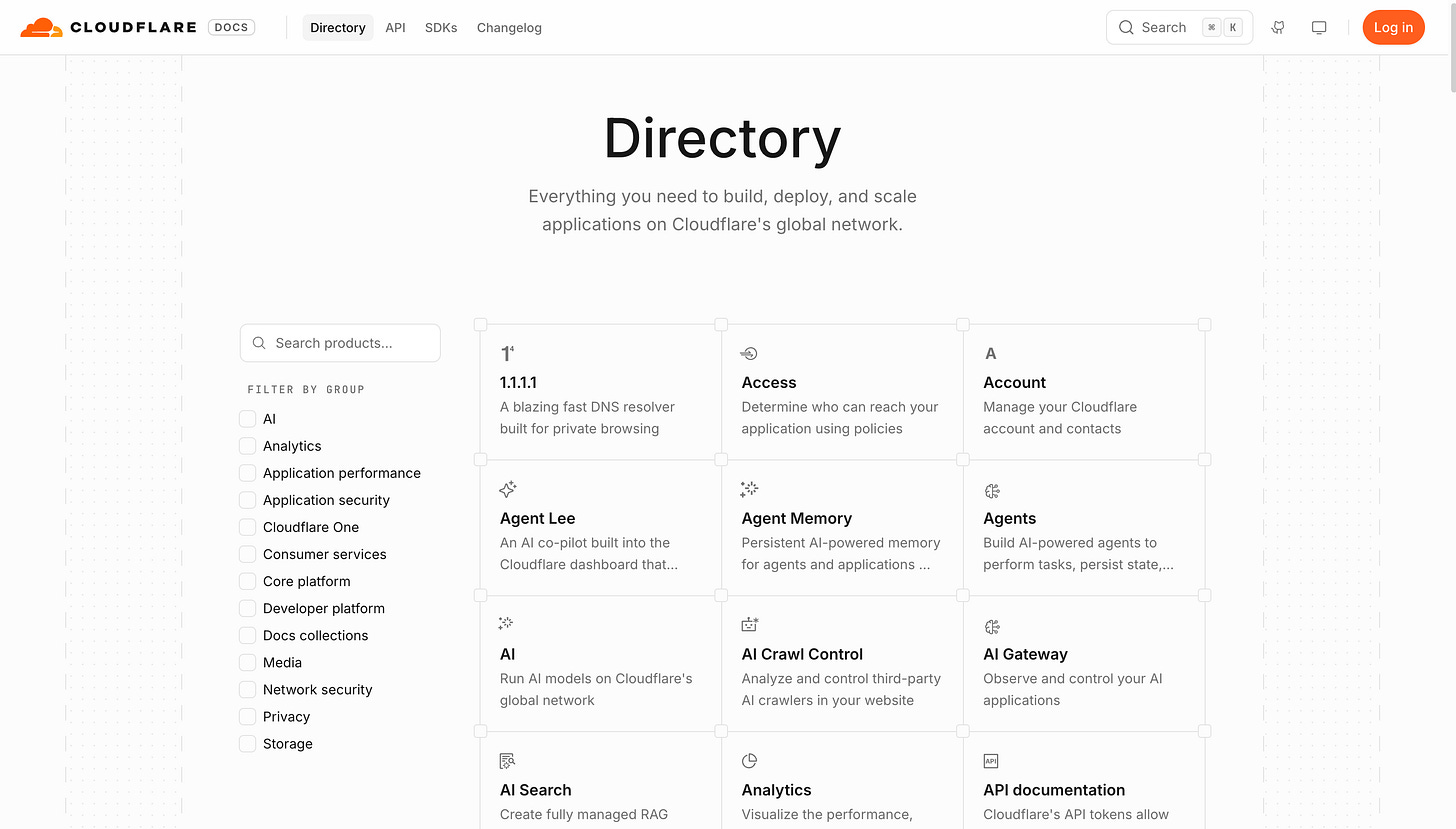1456x829 pixels.
Task: Go to the API nav item
Action: [396, 28]
